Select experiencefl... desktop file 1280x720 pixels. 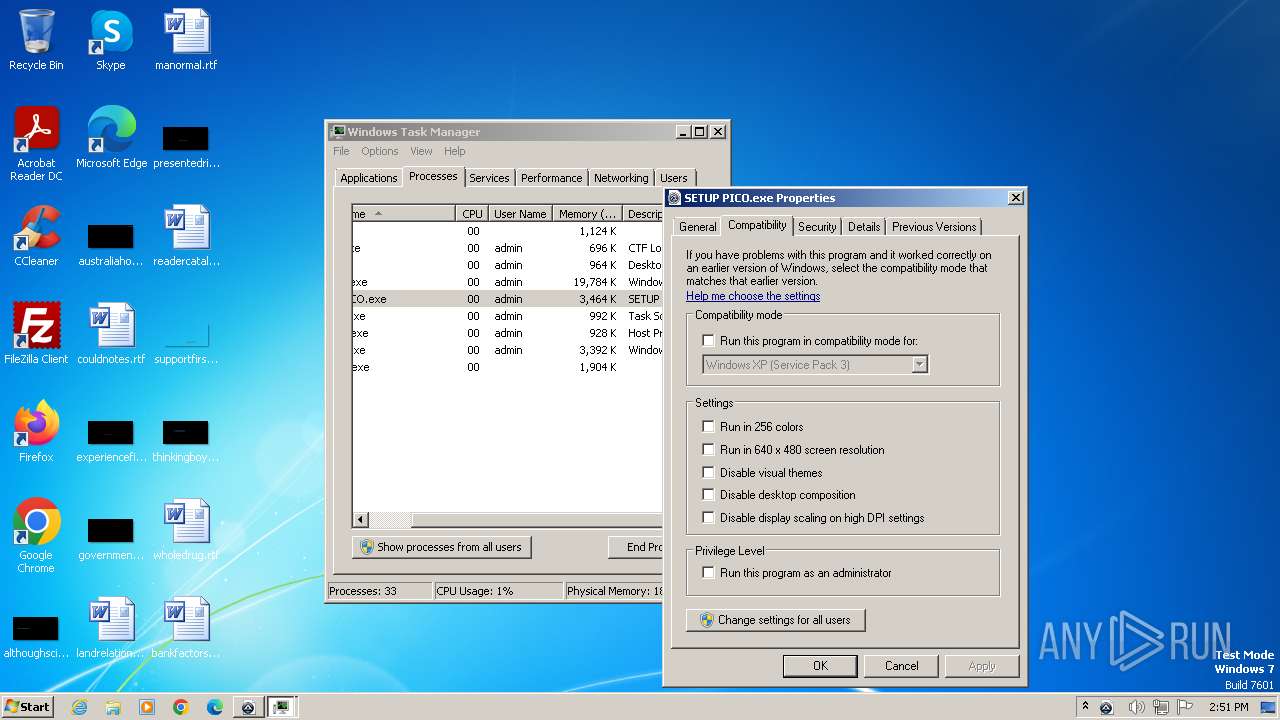pyautogui.click(x=111, y=440)
